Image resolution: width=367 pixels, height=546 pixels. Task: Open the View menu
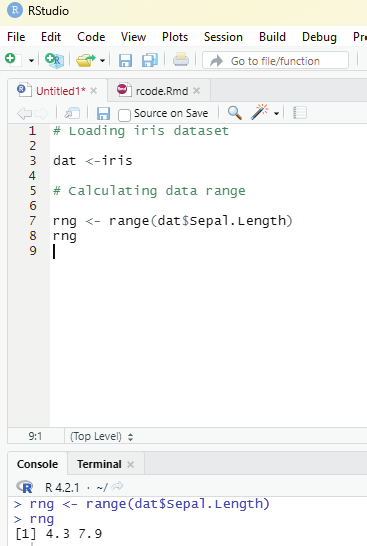(x=133, y=37)
